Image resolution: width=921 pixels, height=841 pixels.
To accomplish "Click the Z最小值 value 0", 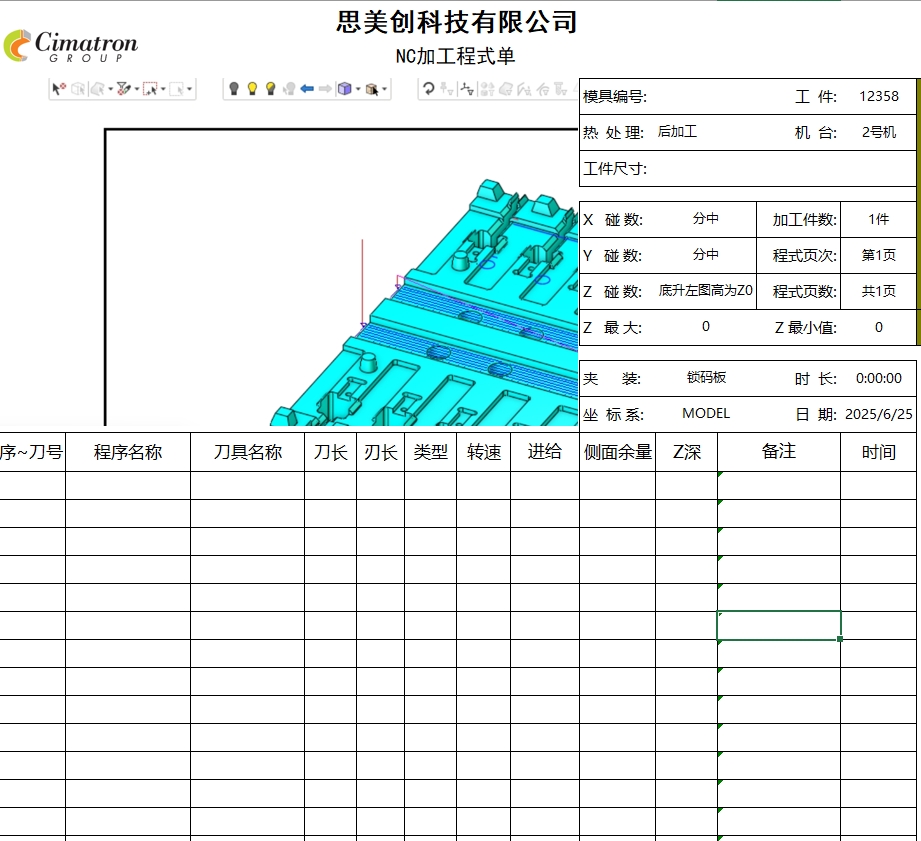I will (x=879, y=327).
